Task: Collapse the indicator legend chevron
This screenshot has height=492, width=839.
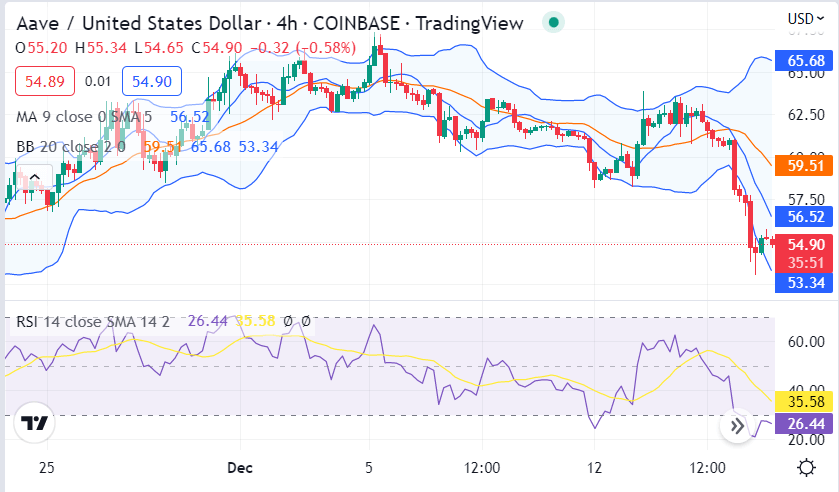Action: [x=35, y=177]
